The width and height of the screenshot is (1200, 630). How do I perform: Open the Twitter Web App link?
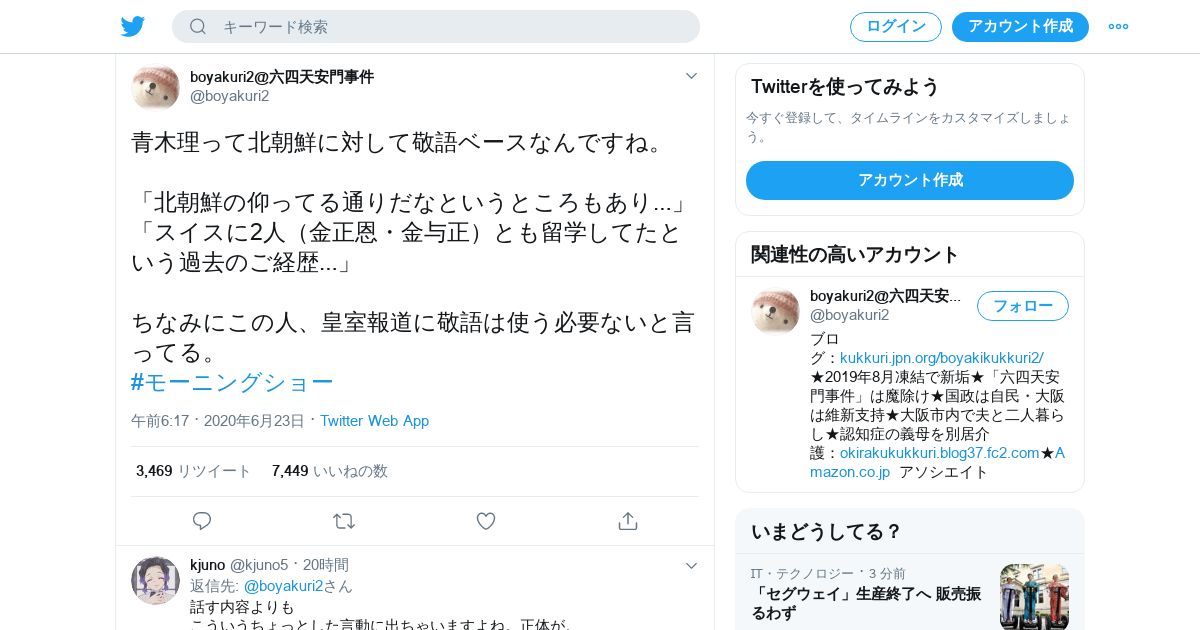click(374, 421)
